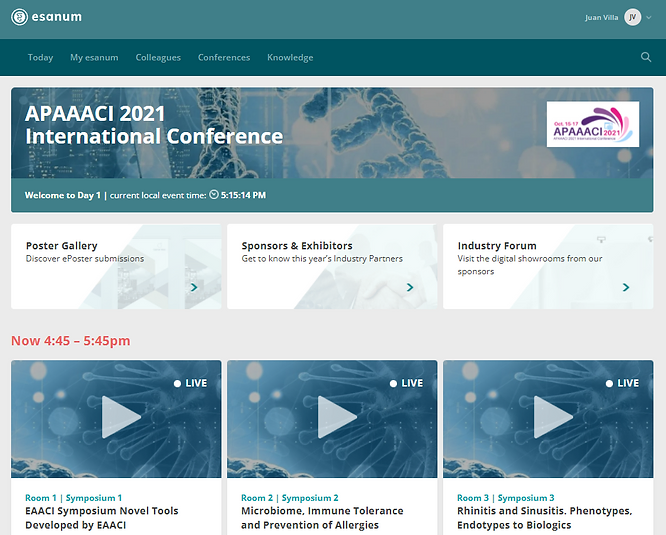
Task: Click the LIVE badge on Room 2 video
Action: pos(406,383)
